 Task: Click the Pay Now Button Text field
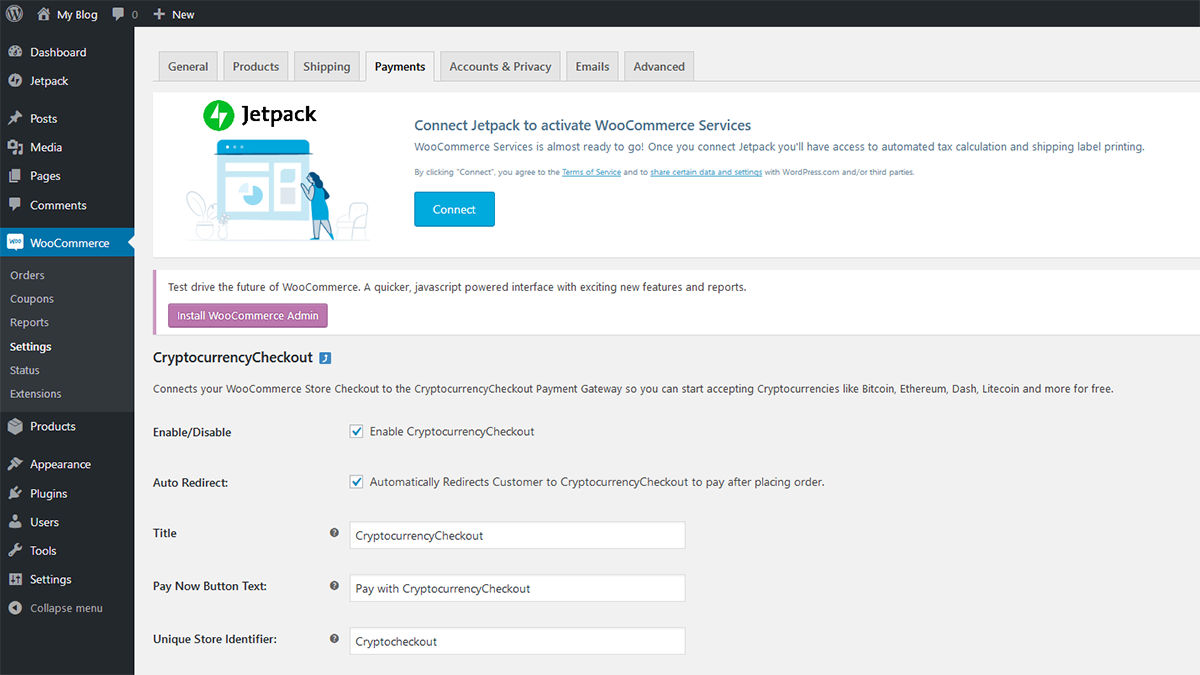point(517,588)
